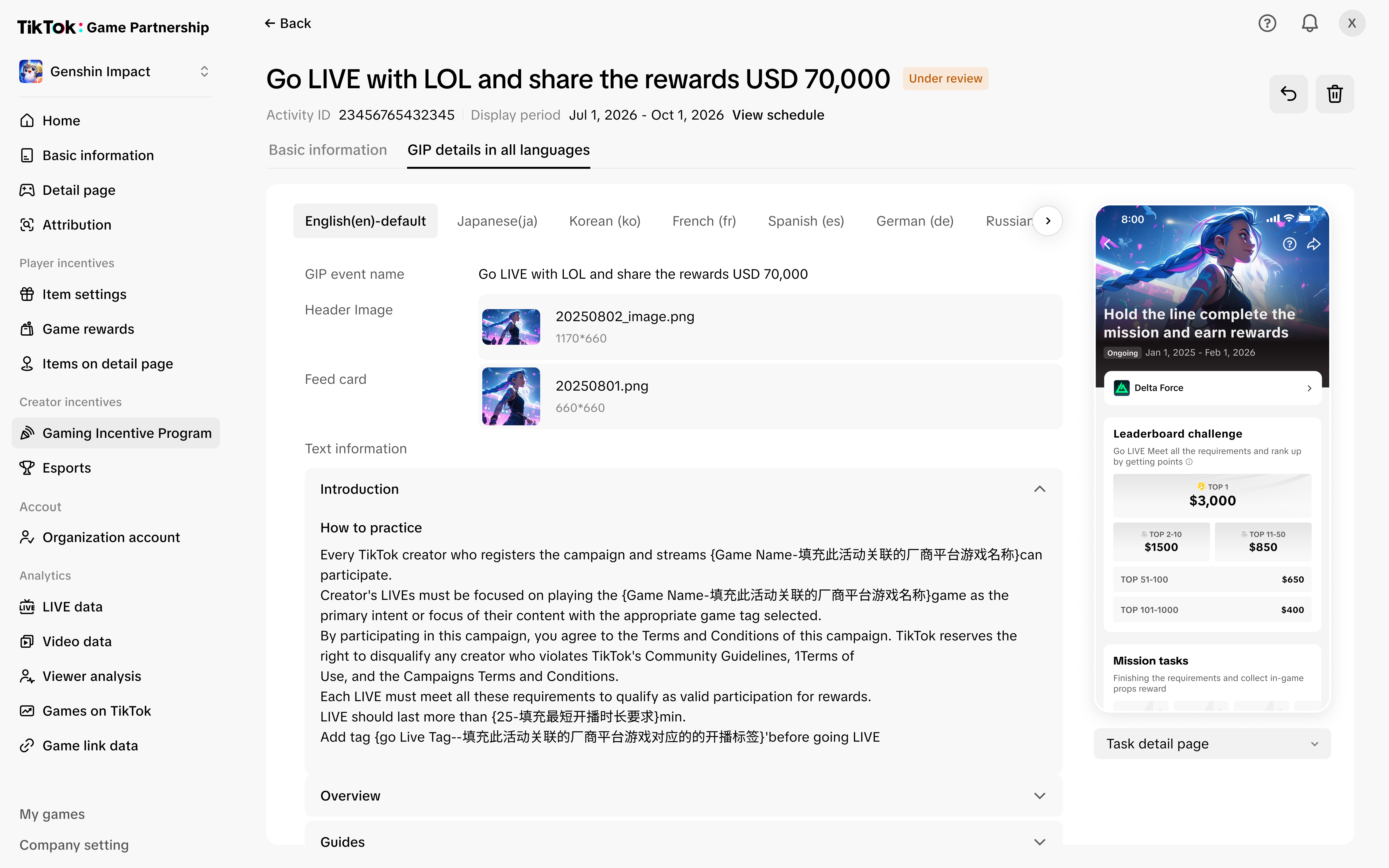
Task: Select Spanish (es) language tab
Action: 806,221
